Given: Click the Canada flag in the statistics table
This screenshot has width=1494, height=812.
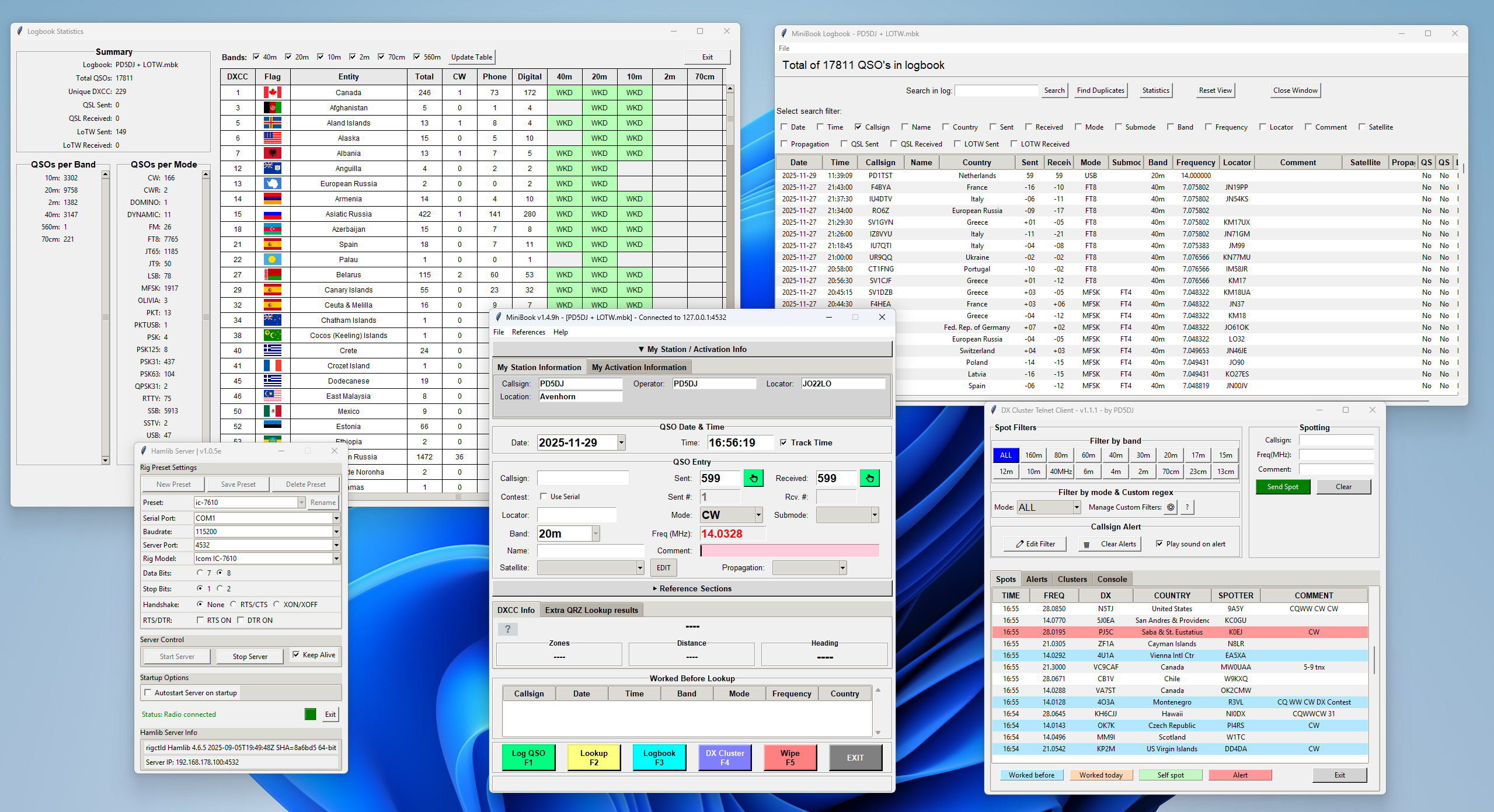Looking at the screenshot, I should point(272,92).
